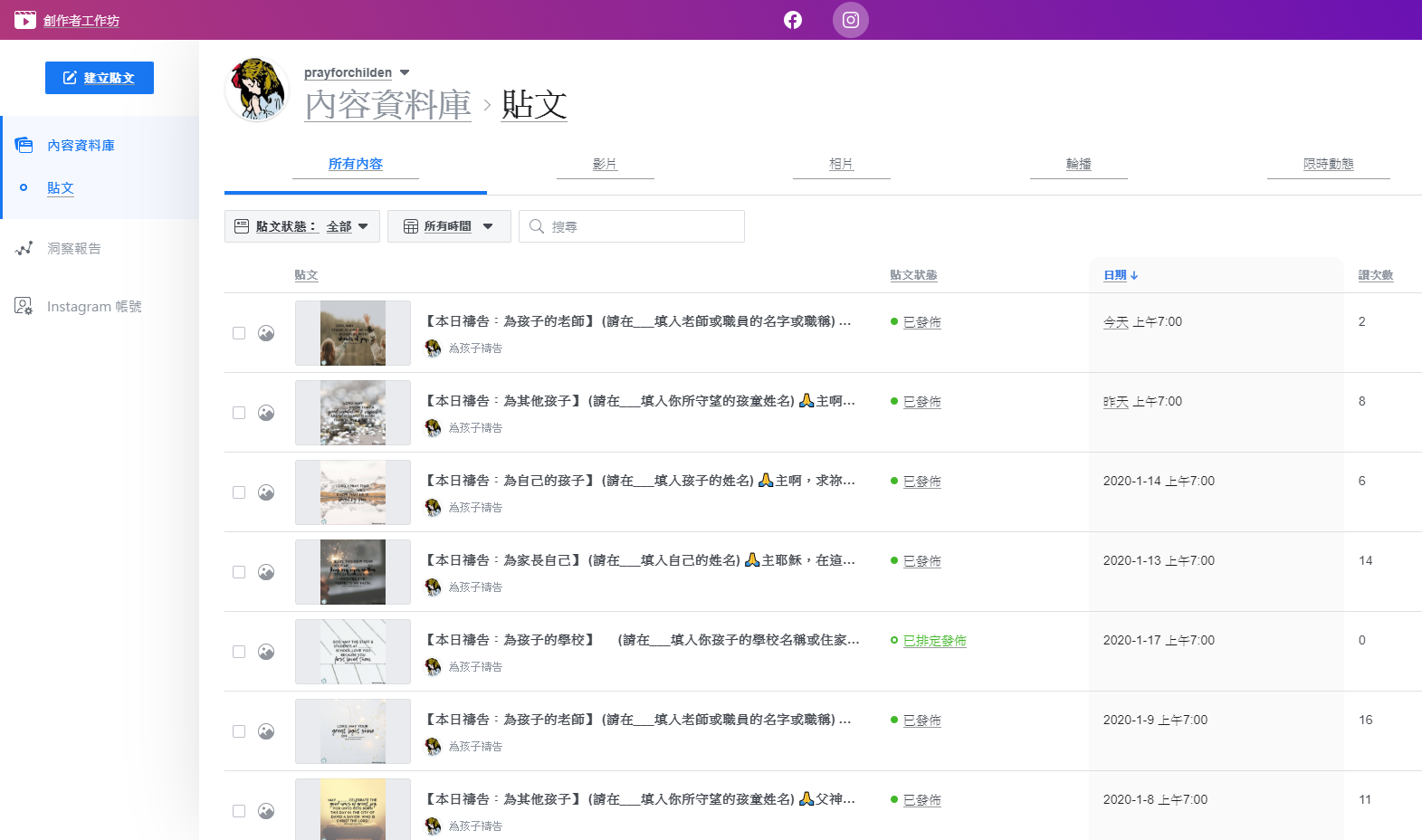
Task: Click the prayforchilden profile avatar
Action: point(257,91)
